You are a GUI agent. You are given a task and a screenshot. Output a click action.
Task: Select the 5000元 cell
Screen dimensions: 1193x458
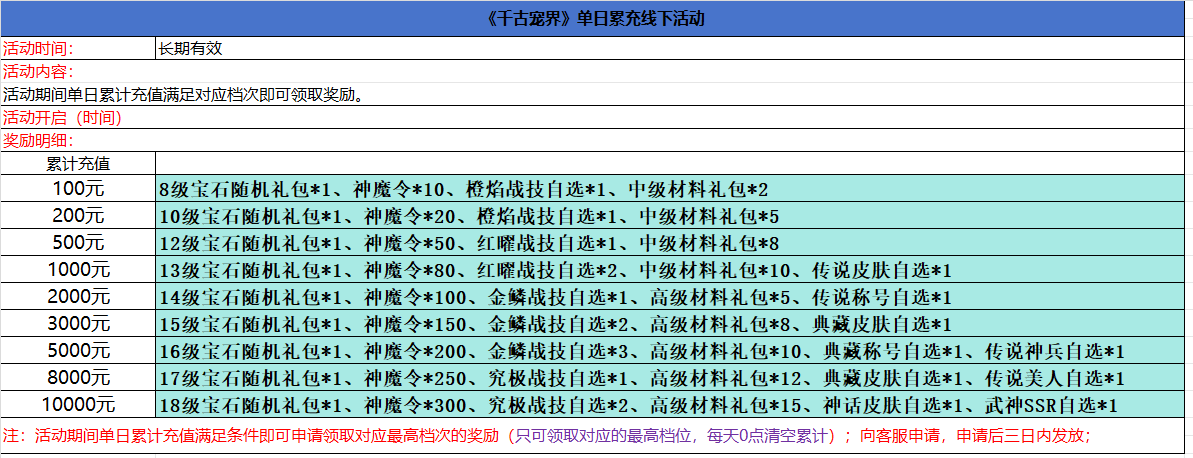pyautogui.click(x=78, y=351)
